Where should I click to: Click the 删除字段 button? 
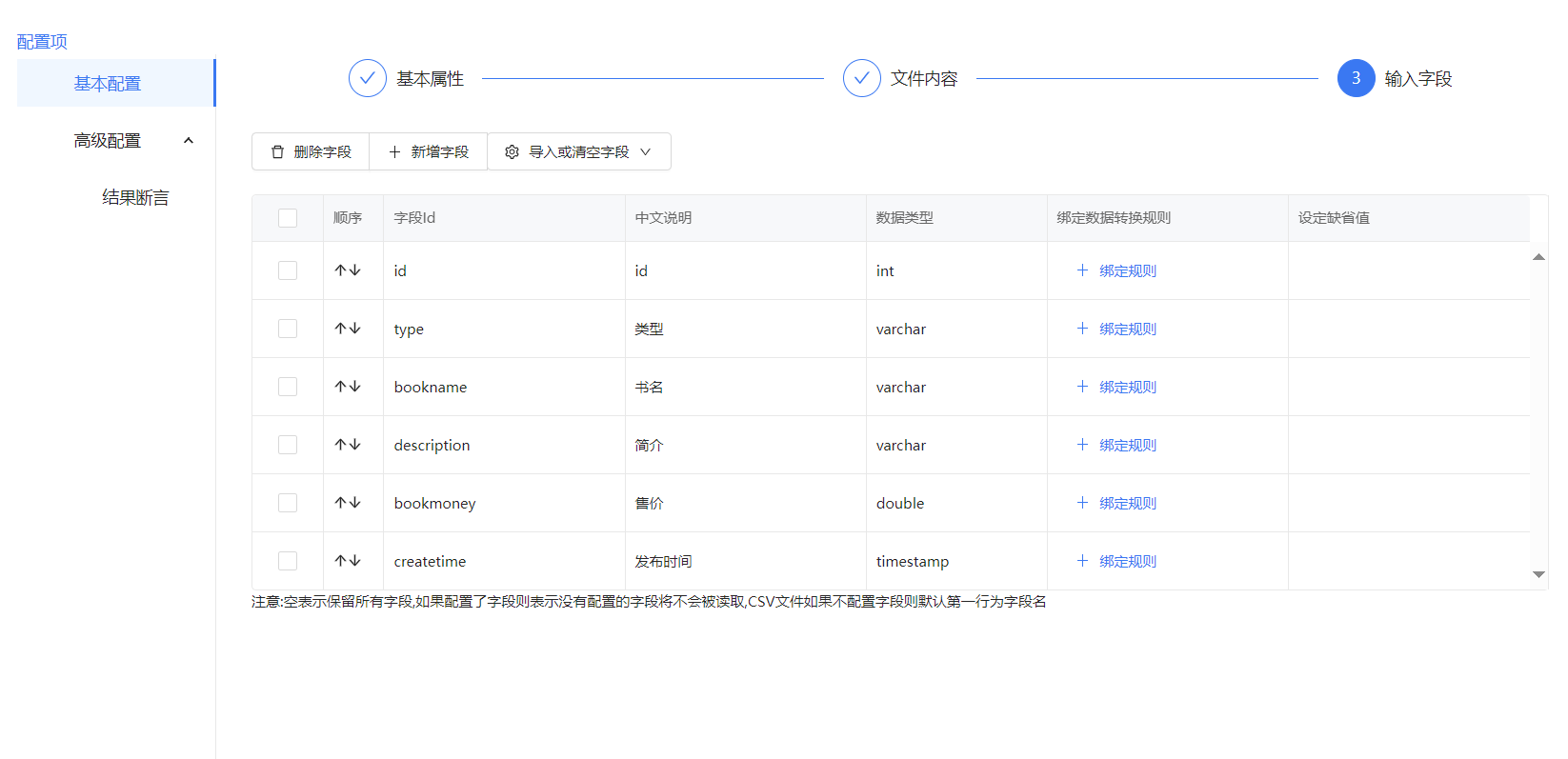point(311,151)
